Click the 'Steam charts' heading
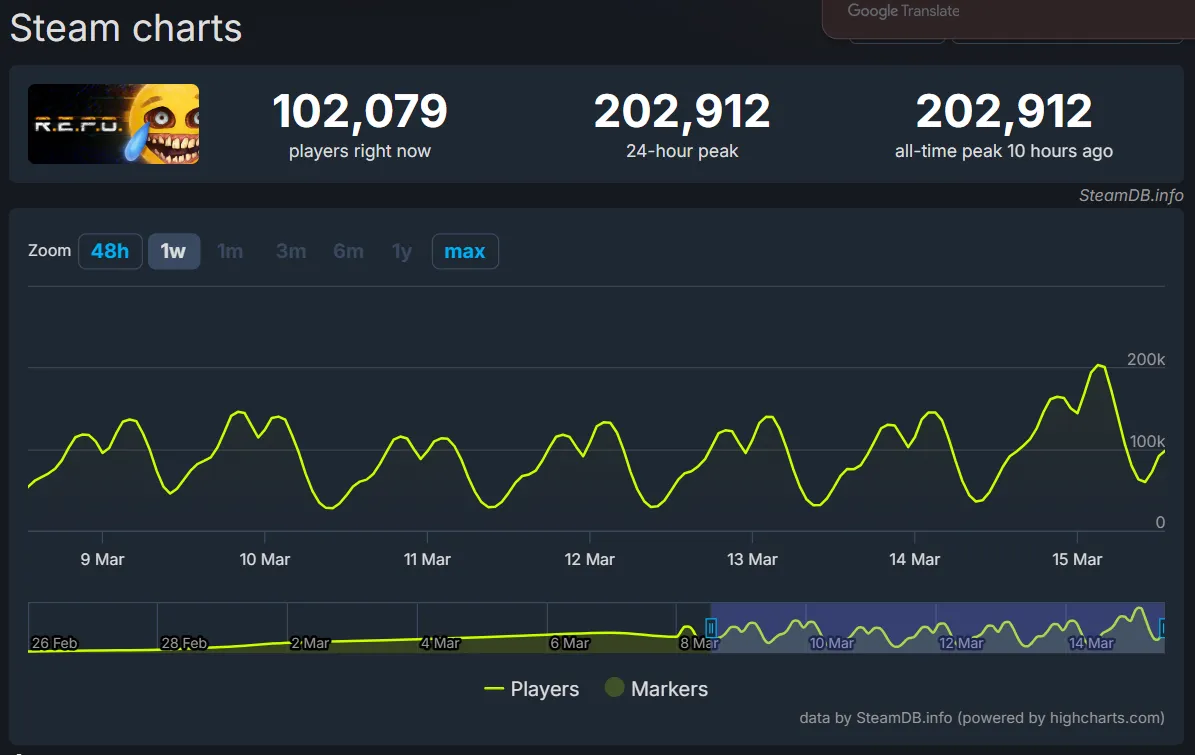 (126, 29)
